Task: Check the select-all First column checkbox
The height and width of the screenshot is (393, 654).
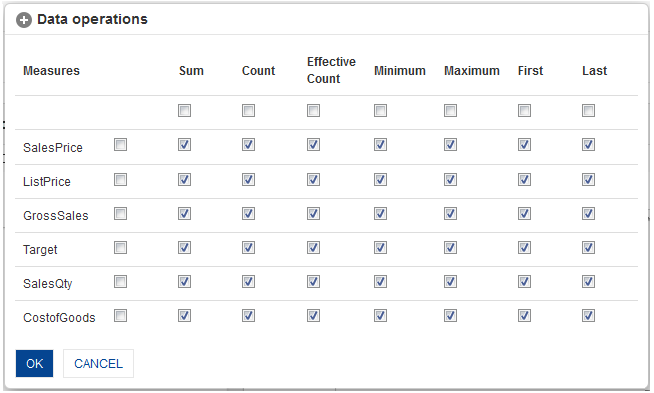Action: 524,111
